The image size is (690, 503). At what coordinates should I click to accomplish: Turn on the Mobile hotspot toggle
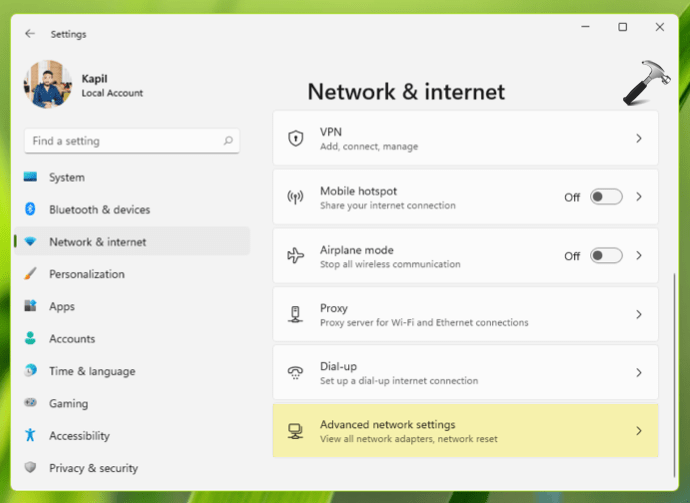[606, 197]
